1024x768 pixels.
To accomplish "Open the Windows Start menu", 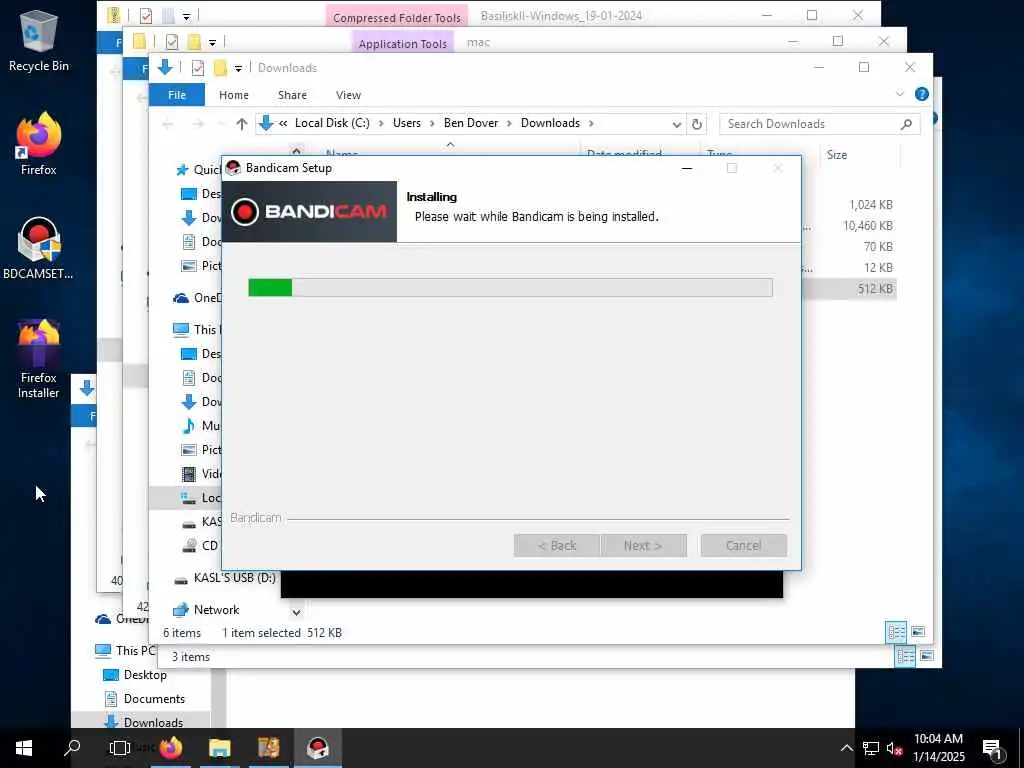I will 24,748.
